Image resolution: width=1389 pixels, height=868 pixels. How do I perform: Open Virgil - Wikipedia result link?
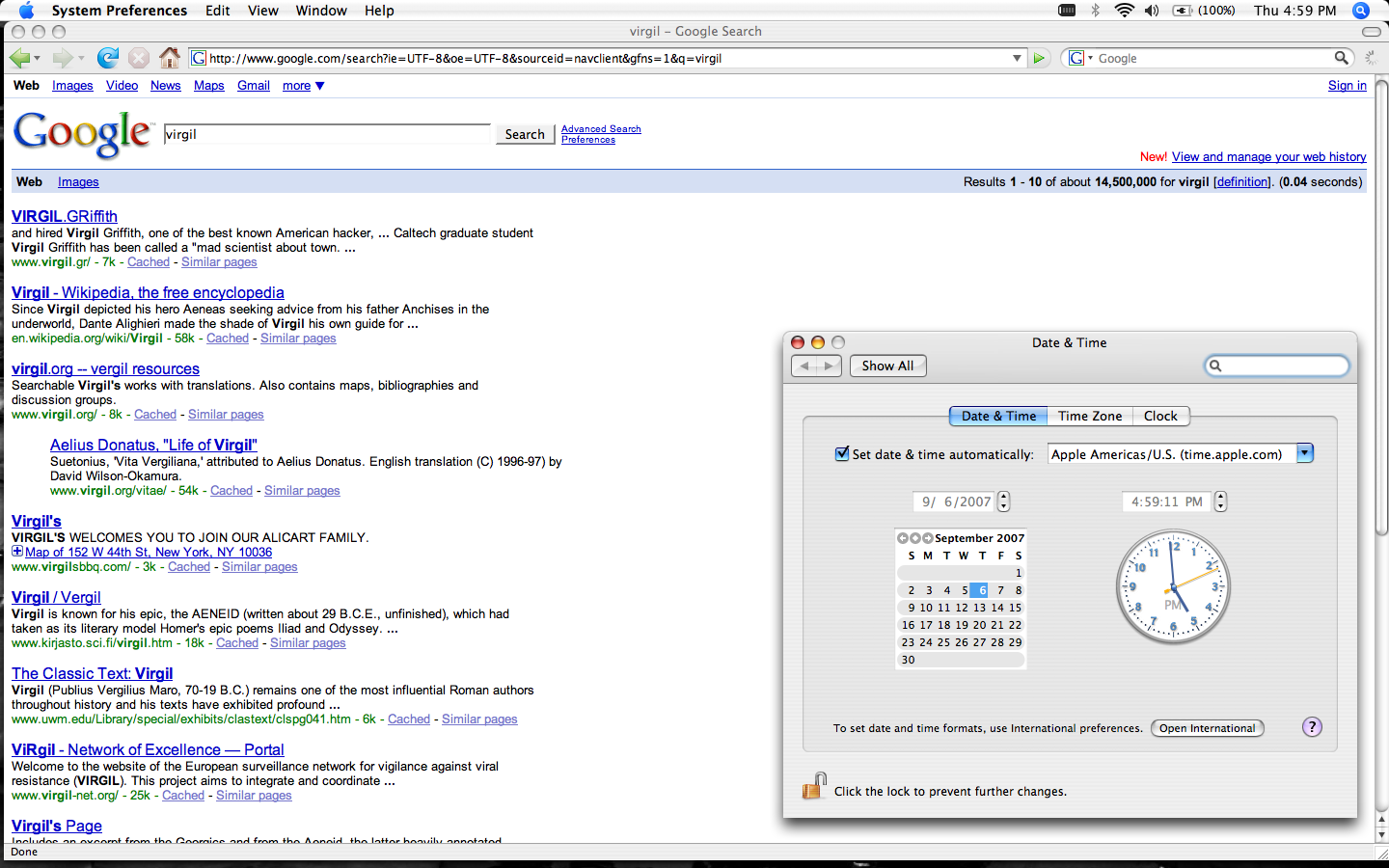pyautogui.click(x=148, y=292)
